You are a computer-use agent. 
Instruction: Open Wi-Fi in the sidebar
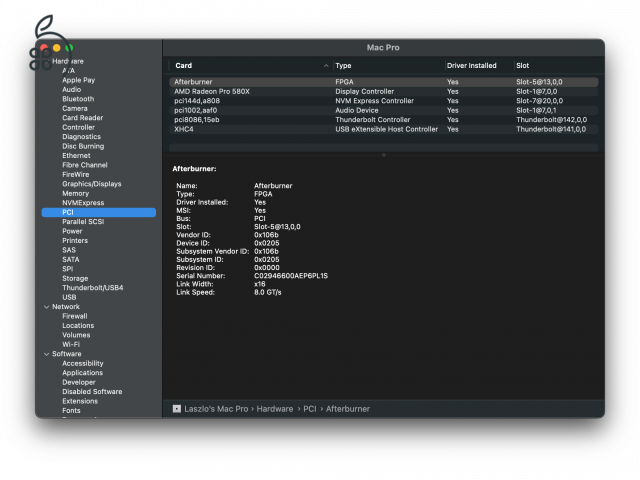[x=71, y=344]
